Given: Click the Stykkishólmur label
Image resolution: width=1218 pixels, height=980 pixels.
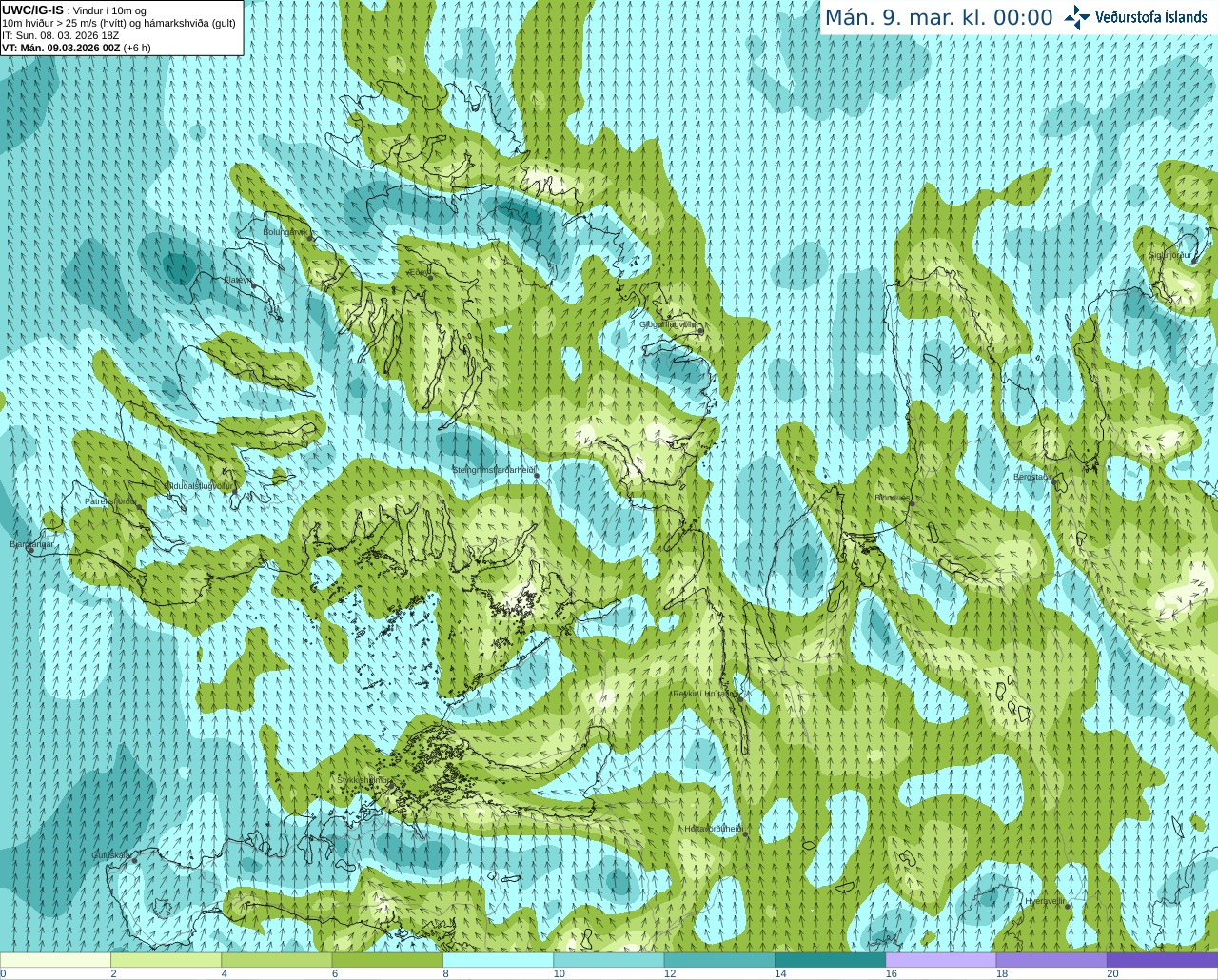Looking at the screenshot, I should [363, 780].
